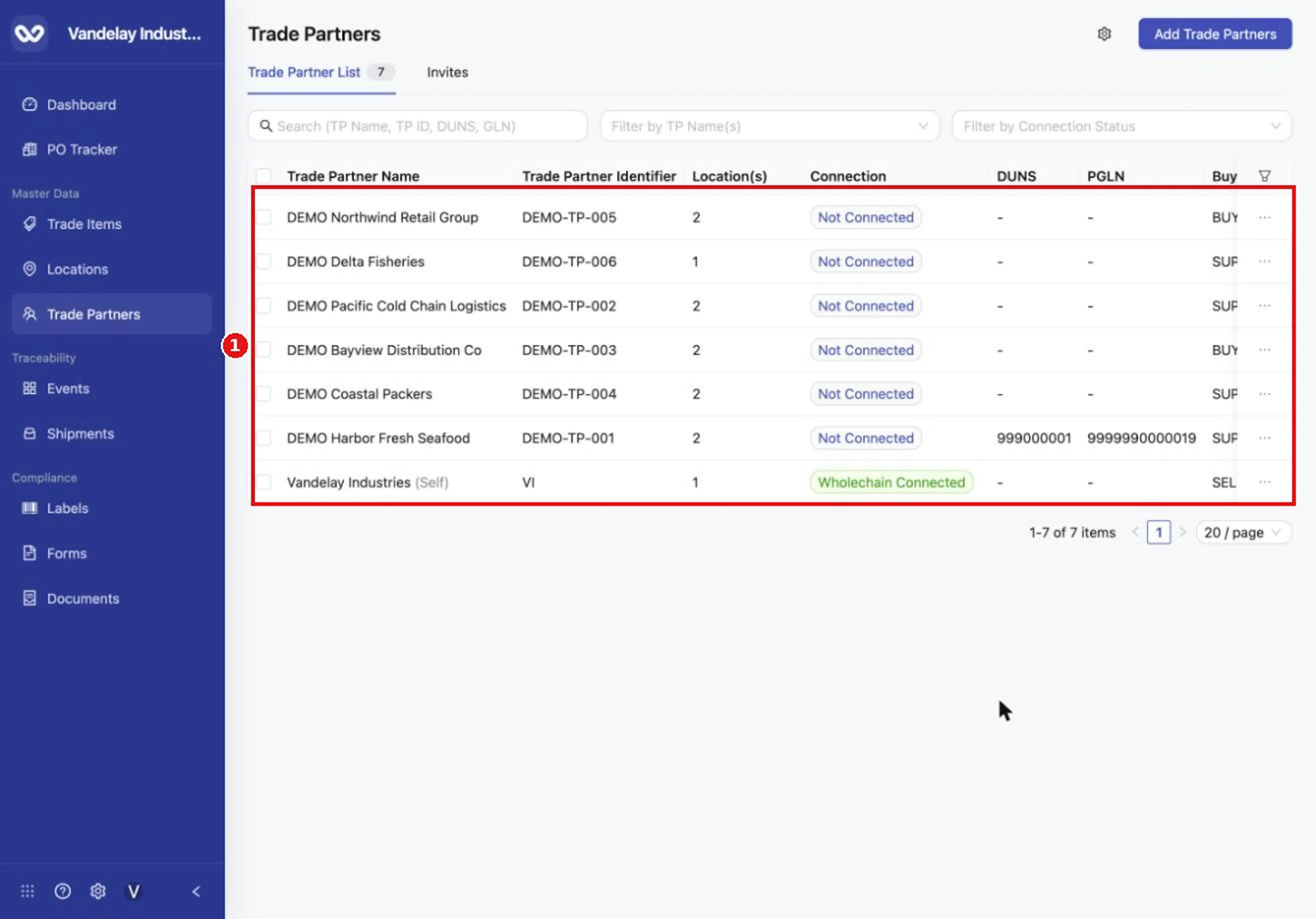The height and width of the screenshot is (919, 1316).
Task: Click Wholechain Connected status badge
Action: coord(891,482)
